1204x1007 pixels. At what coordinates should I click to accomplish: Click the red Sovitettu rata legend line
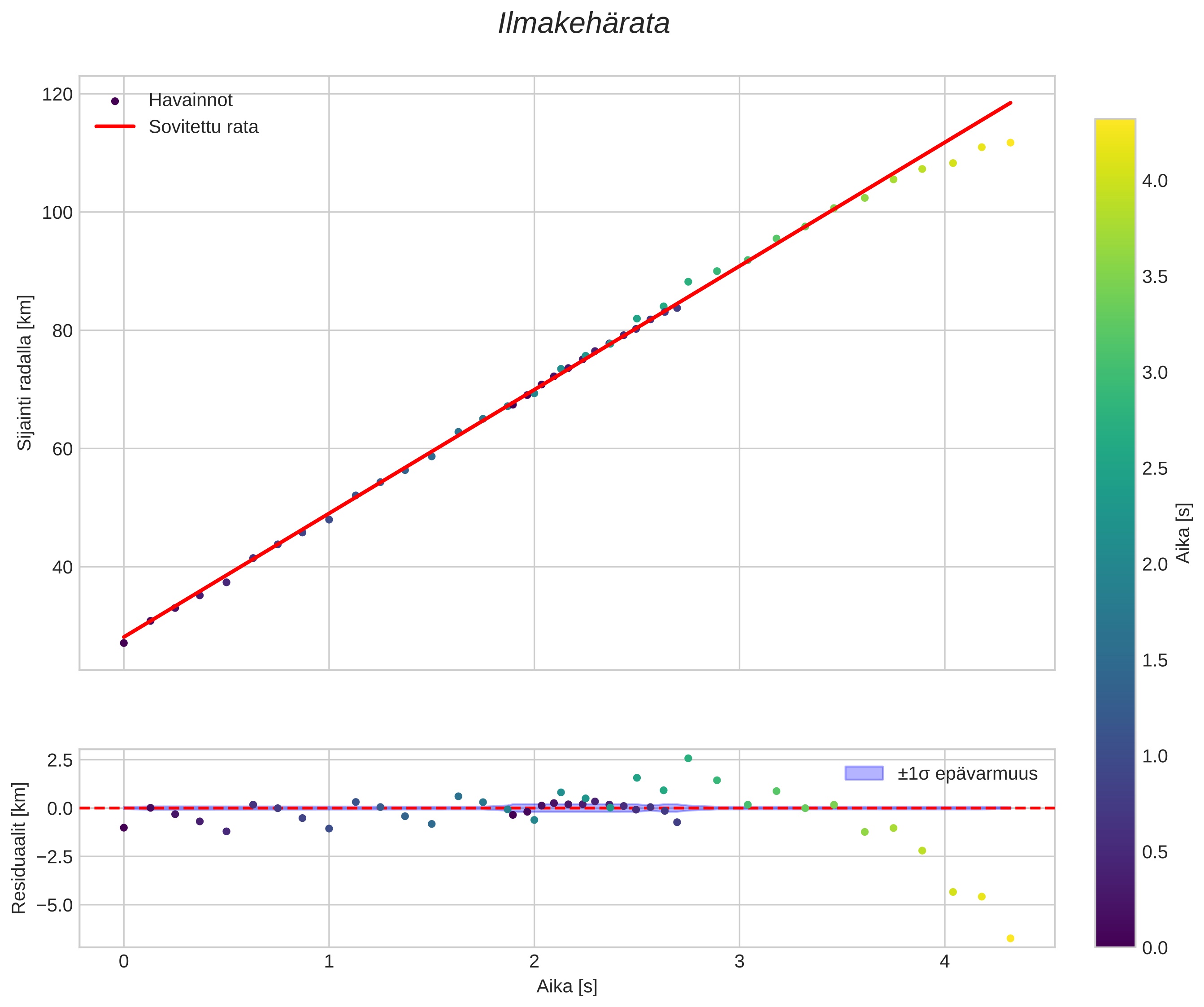(x=115, y=127)
